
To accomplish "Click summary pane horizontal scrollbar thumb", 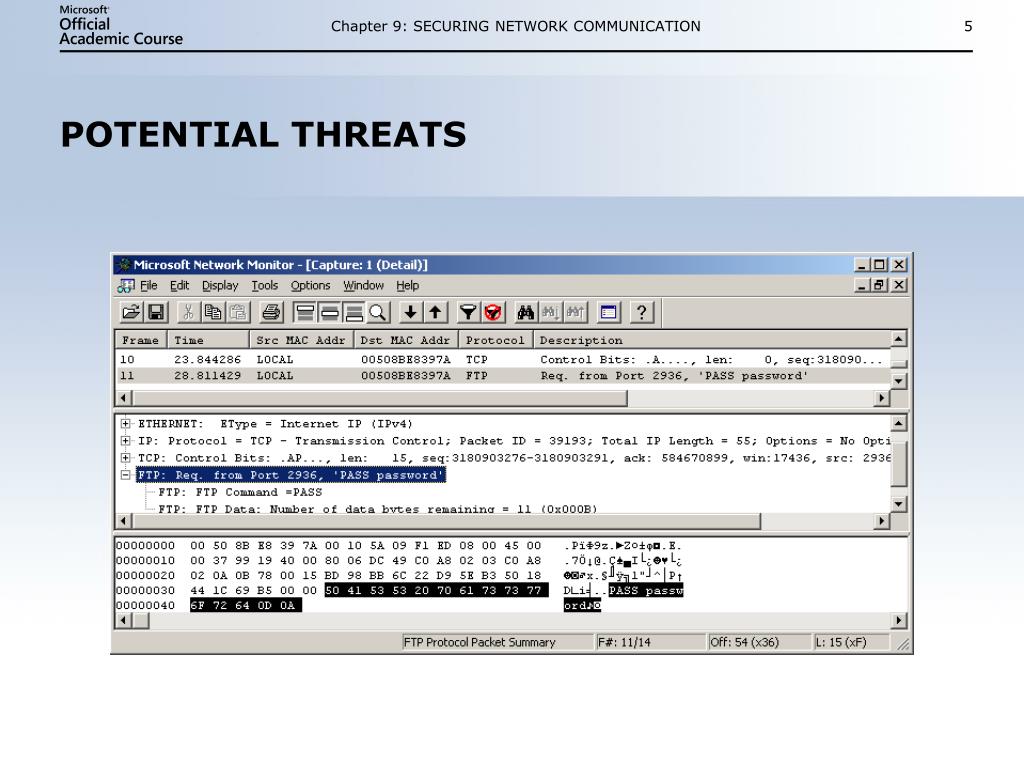I will point(380,398).
